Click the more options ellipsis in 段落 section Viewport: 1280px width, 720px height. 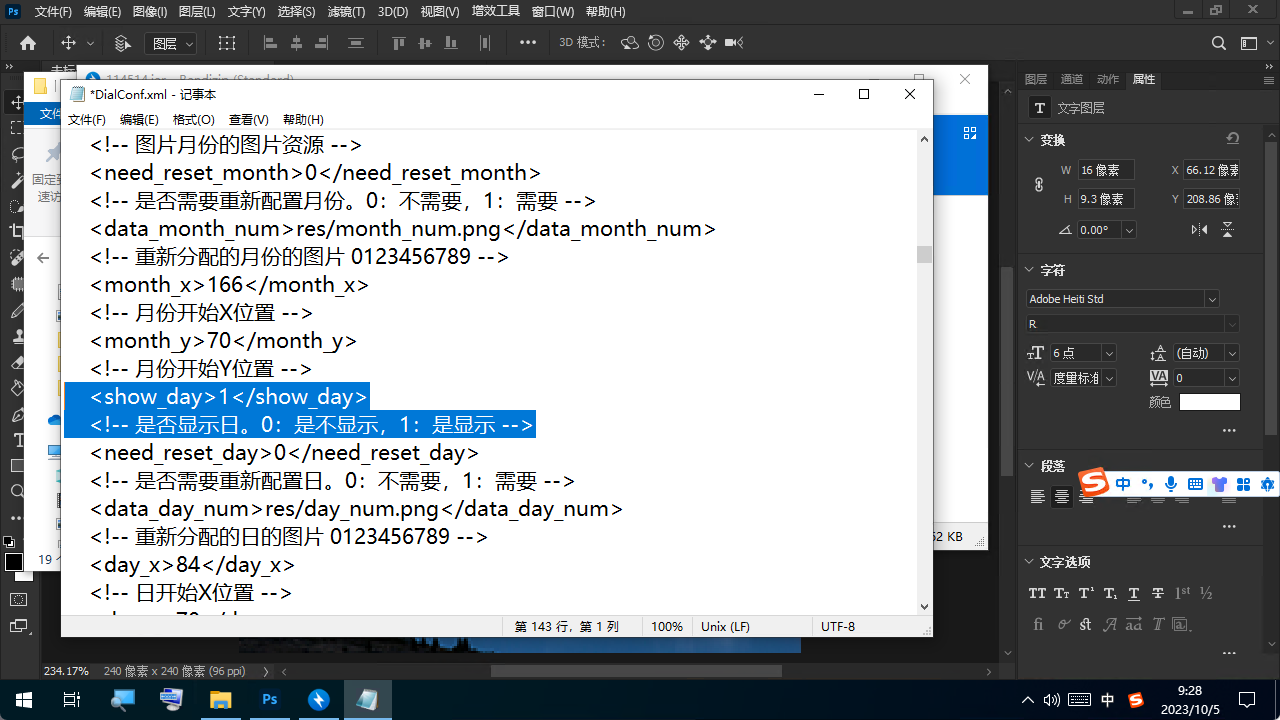coord(1229,525)
